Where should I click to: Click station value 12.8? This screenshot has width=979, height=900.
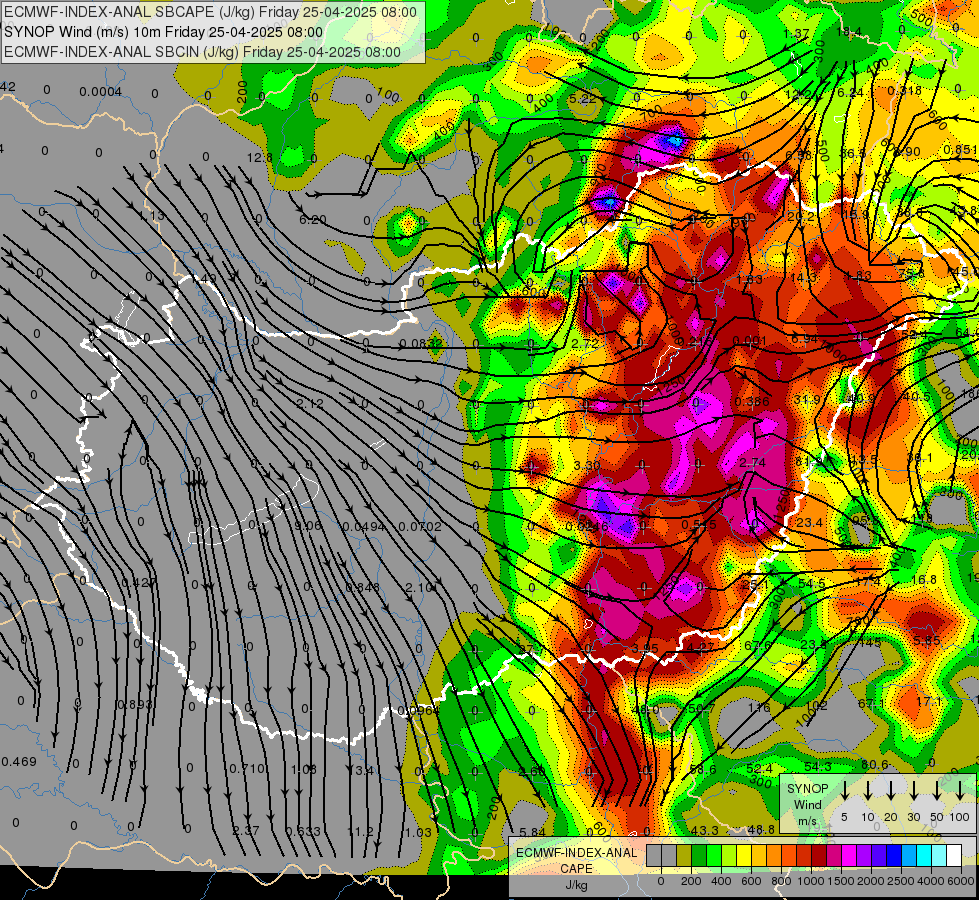260,158
